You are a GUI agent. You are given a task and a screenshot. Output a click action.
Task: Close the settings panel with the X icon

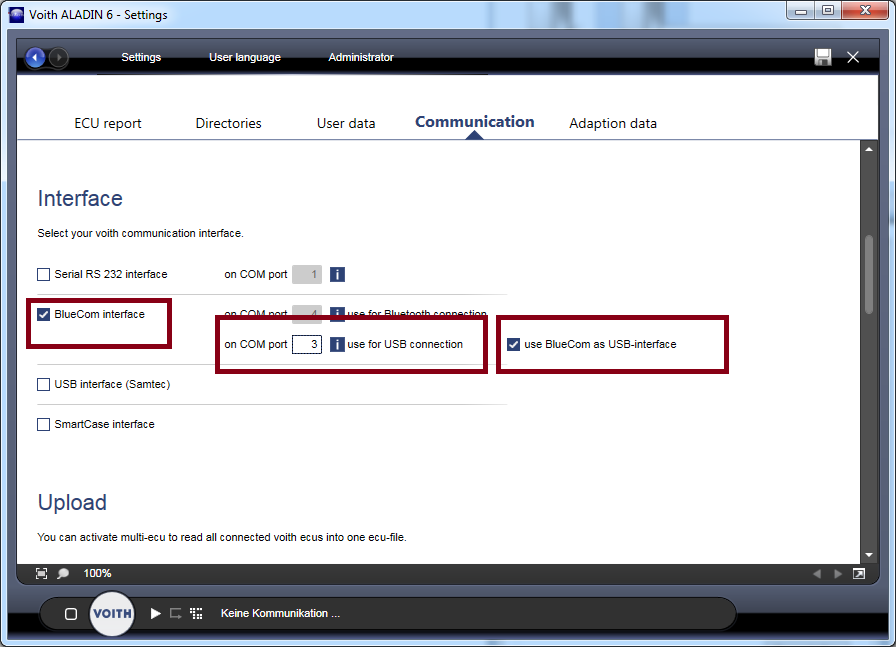pos(853,57)
